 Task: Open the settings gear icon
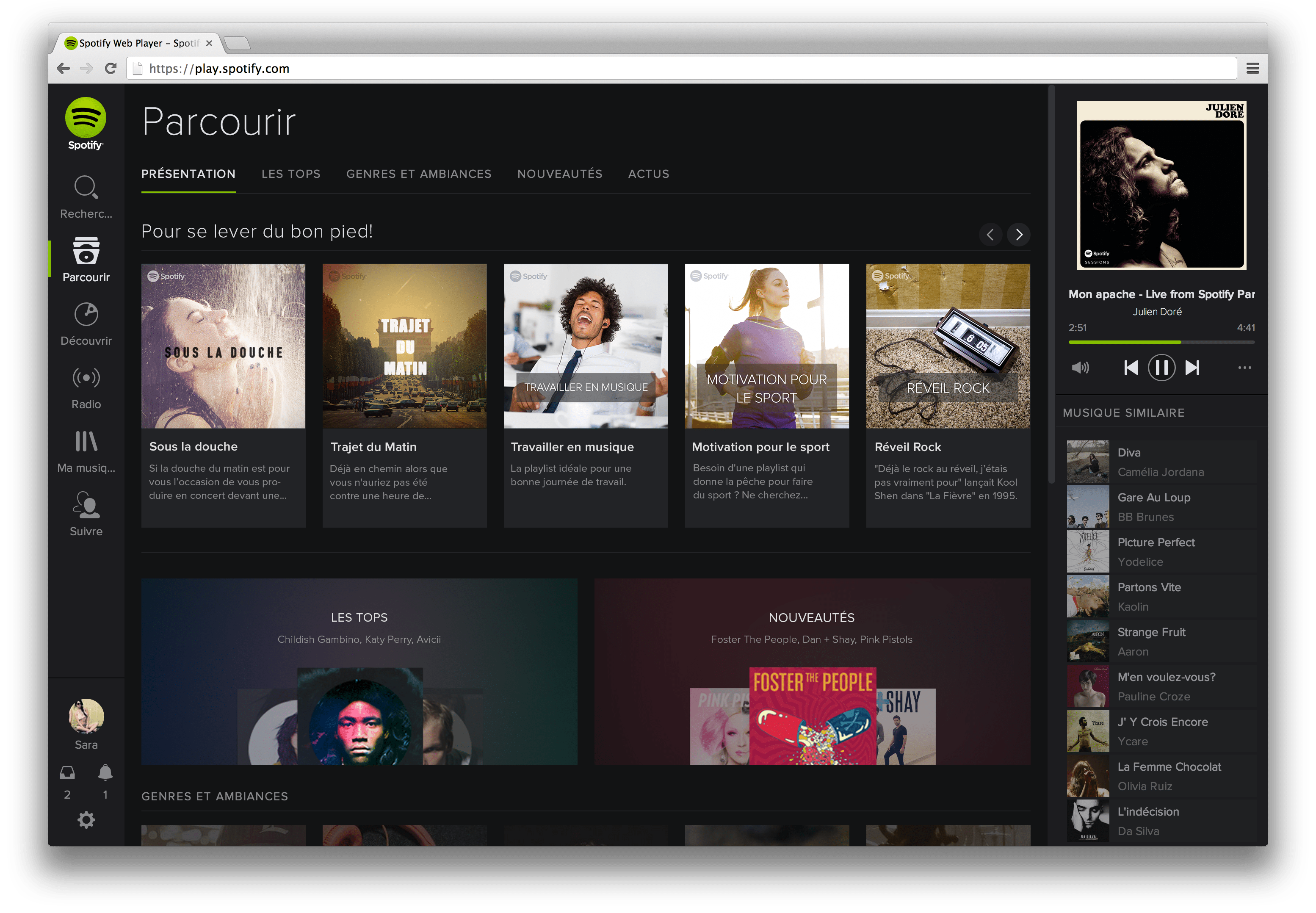click(x=86, y=820)
